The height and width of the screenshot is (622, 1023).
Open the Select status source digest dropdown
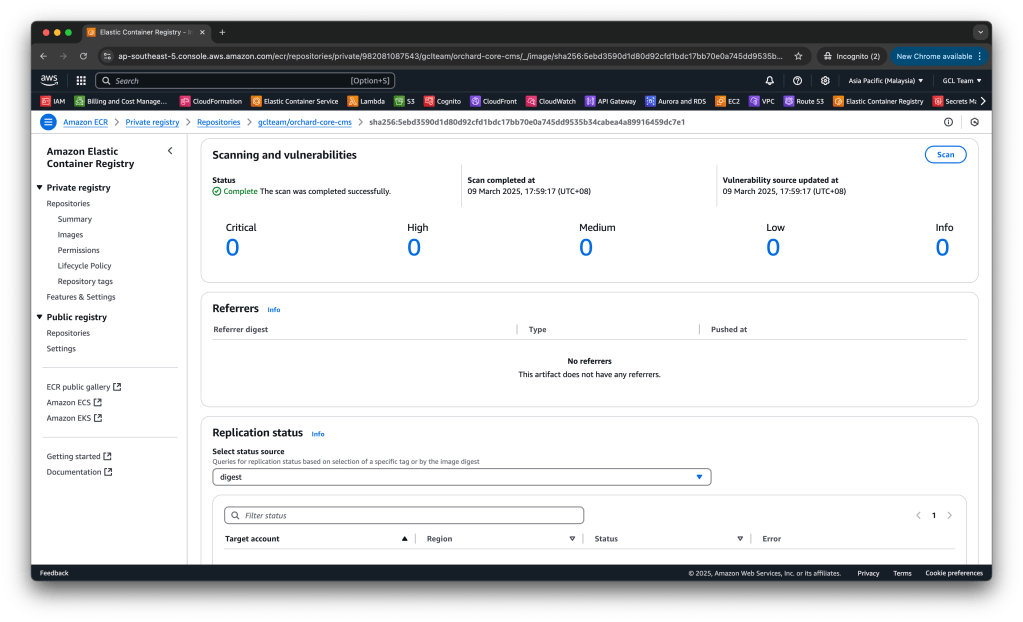click(462, 477)
